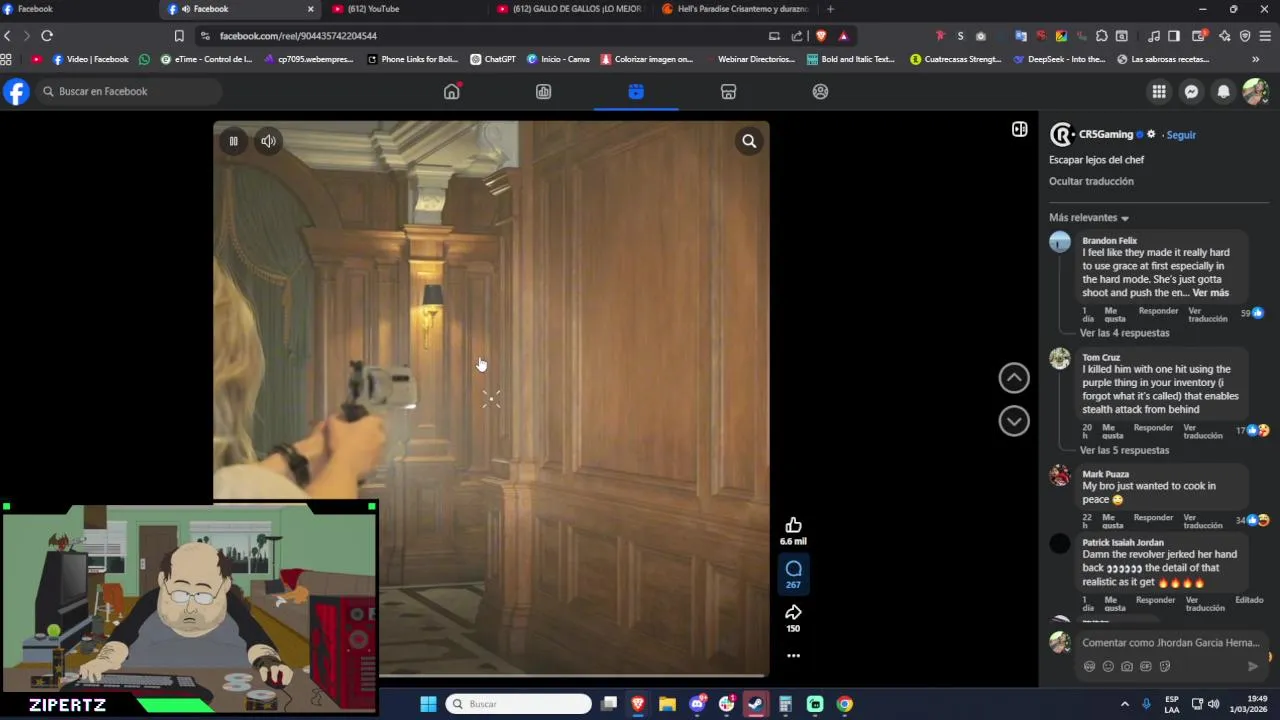Open Windows Start menu
The width and height of the screenshot is (1280, 720).
(x=428, y=704)
